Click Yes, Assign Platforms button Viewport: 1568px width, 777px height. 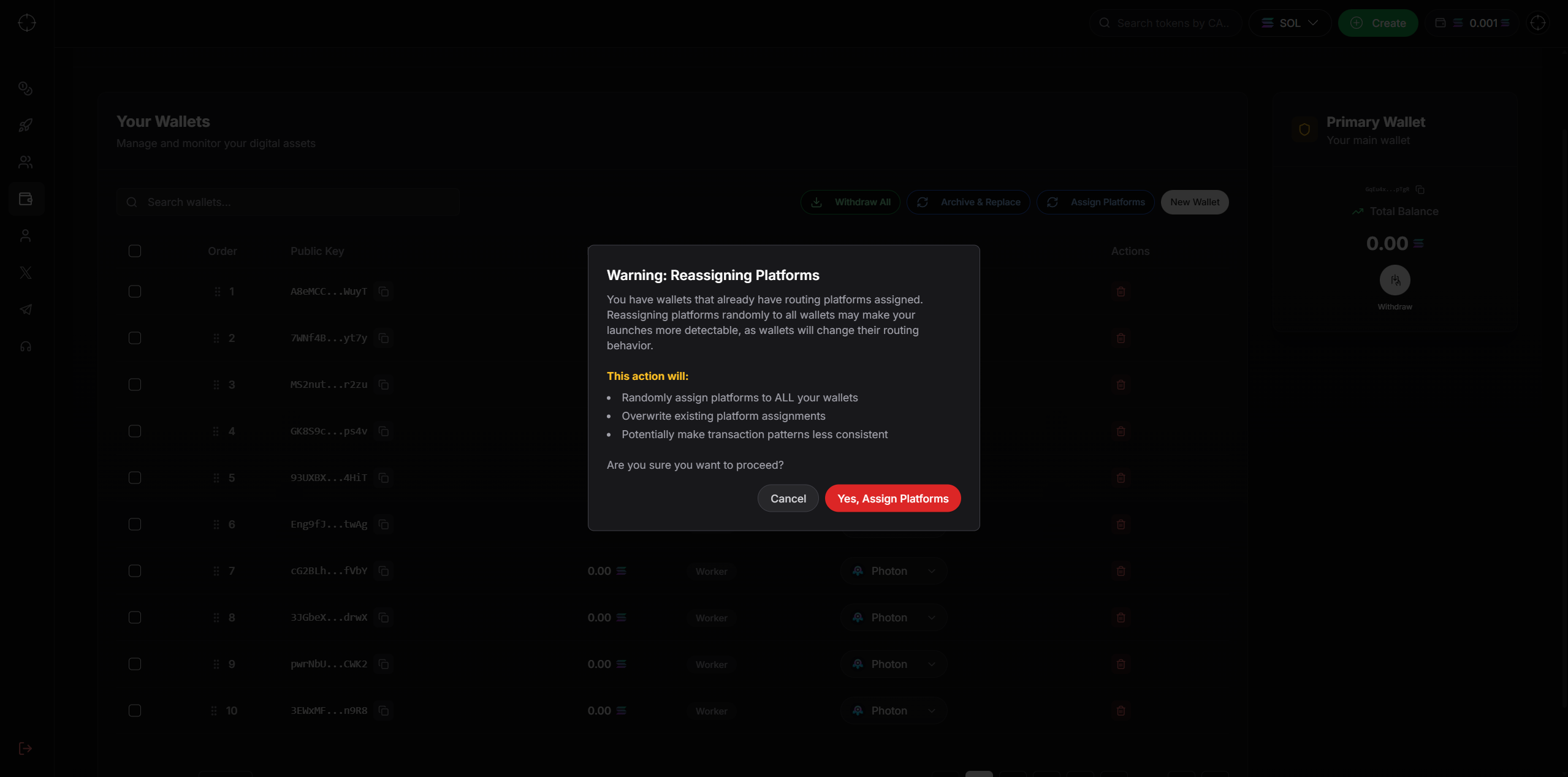pos(892,499)
